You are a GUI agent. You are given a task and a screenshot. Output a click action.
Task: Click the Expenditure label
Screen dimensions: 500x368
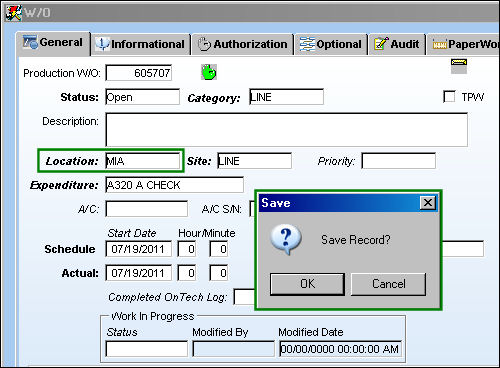(64, 185)
